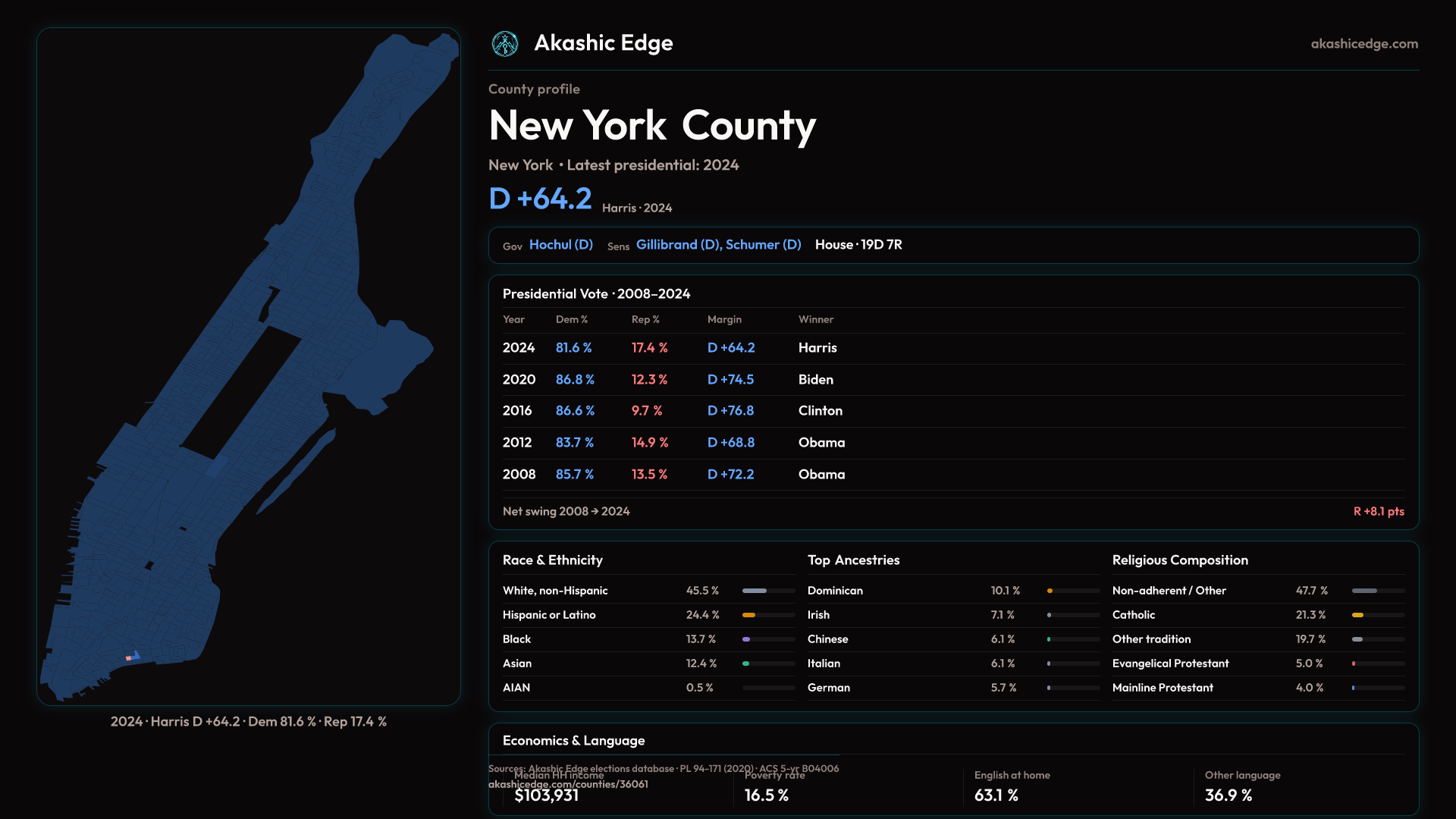Open the akashicedge.com/counties/36061 source link

(568, 785)
